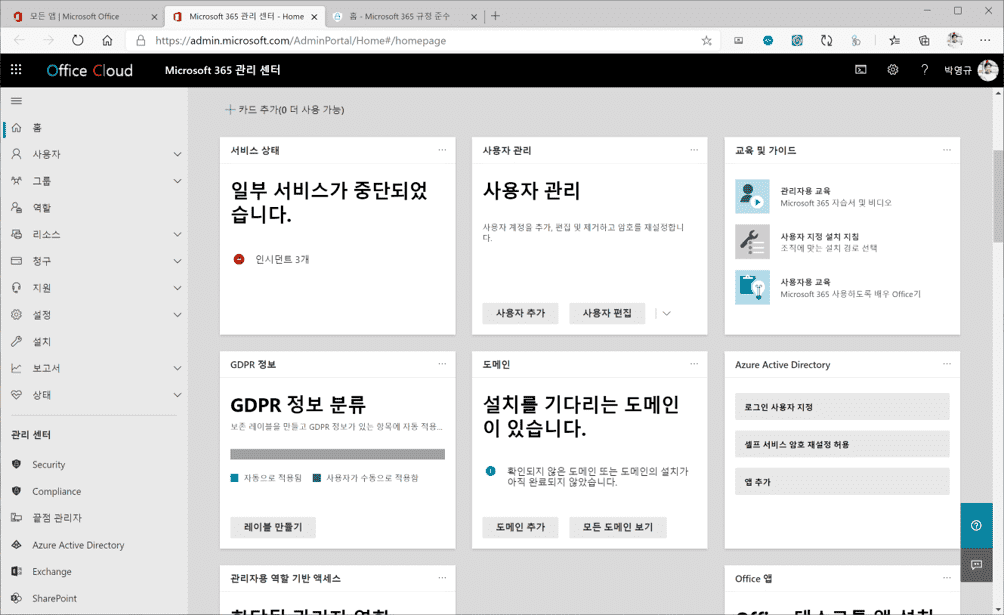
Task: Expand the 청구 navigation section
Action: click(177, 261)
